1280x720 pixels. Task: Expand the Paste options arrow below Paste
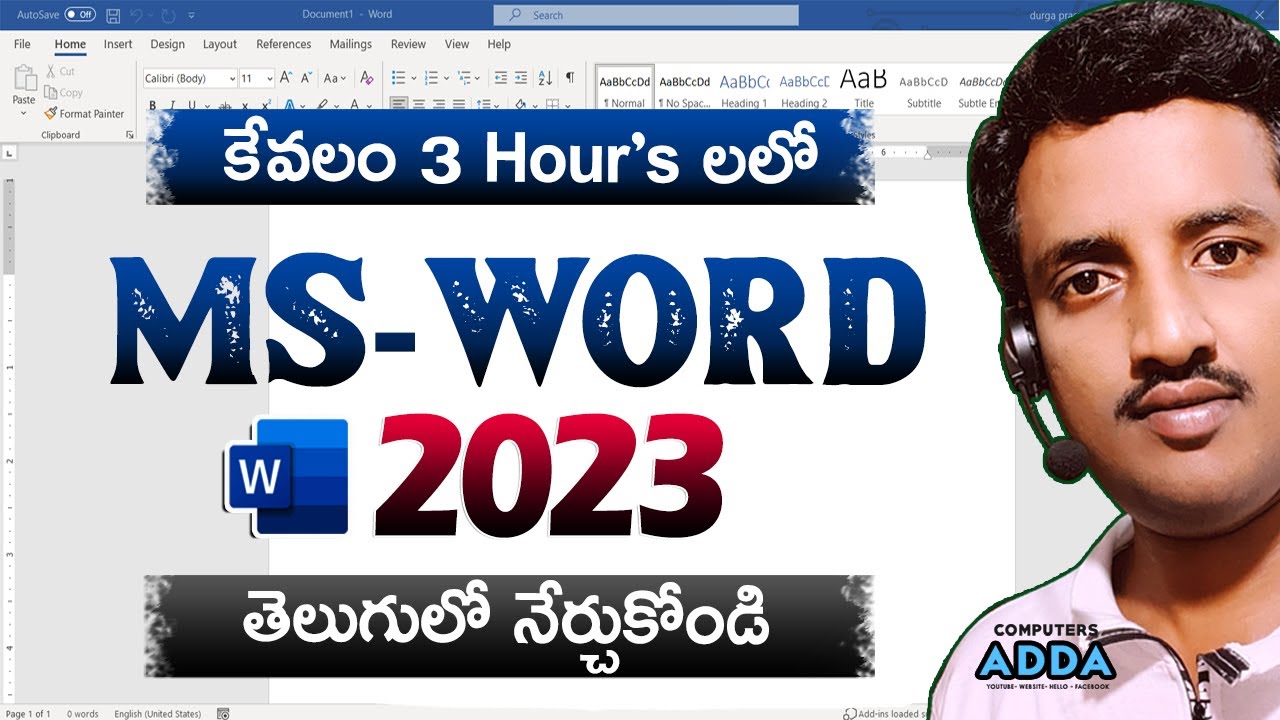point(24,112)
